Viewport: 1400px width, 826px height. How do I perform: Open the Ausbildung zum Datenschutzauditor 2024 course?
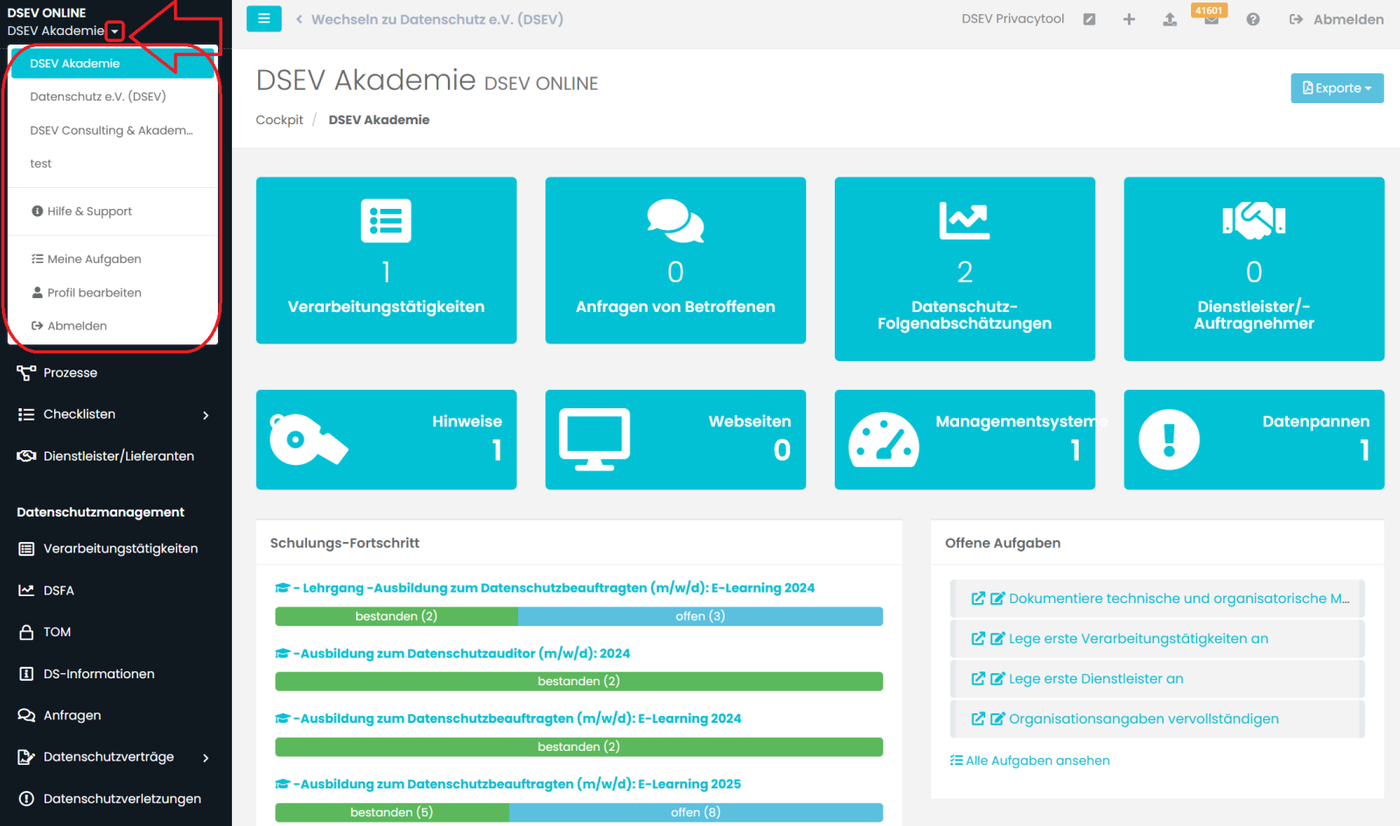coord(453,654)
